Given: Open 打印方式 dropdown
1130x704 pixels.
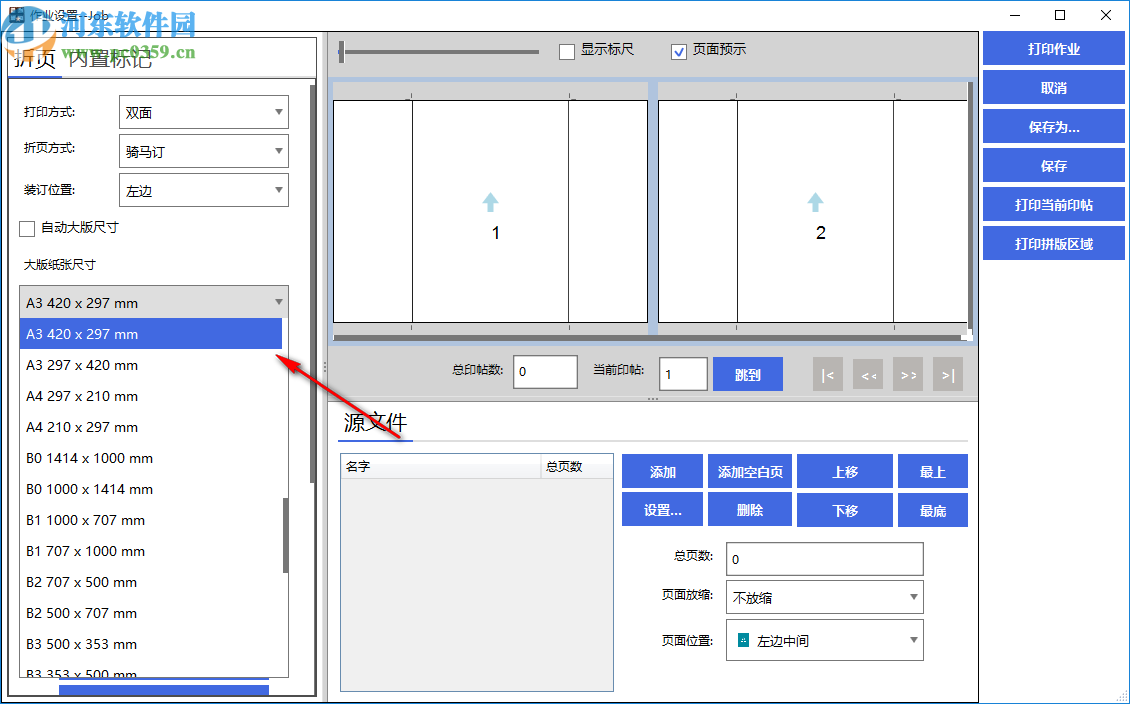Looking at the screenshot, I should tap(204, 112).
